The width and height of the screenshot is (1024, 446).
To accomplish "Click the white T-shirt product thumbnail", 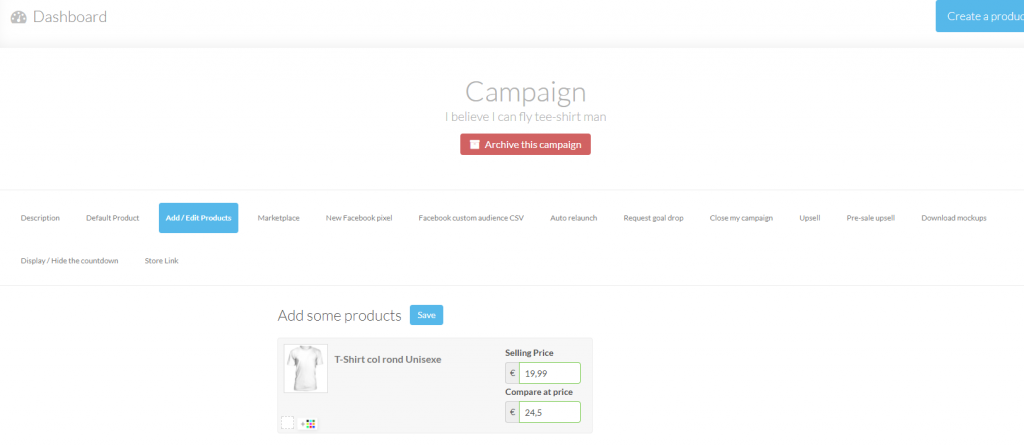I will [x=306, y=368].
